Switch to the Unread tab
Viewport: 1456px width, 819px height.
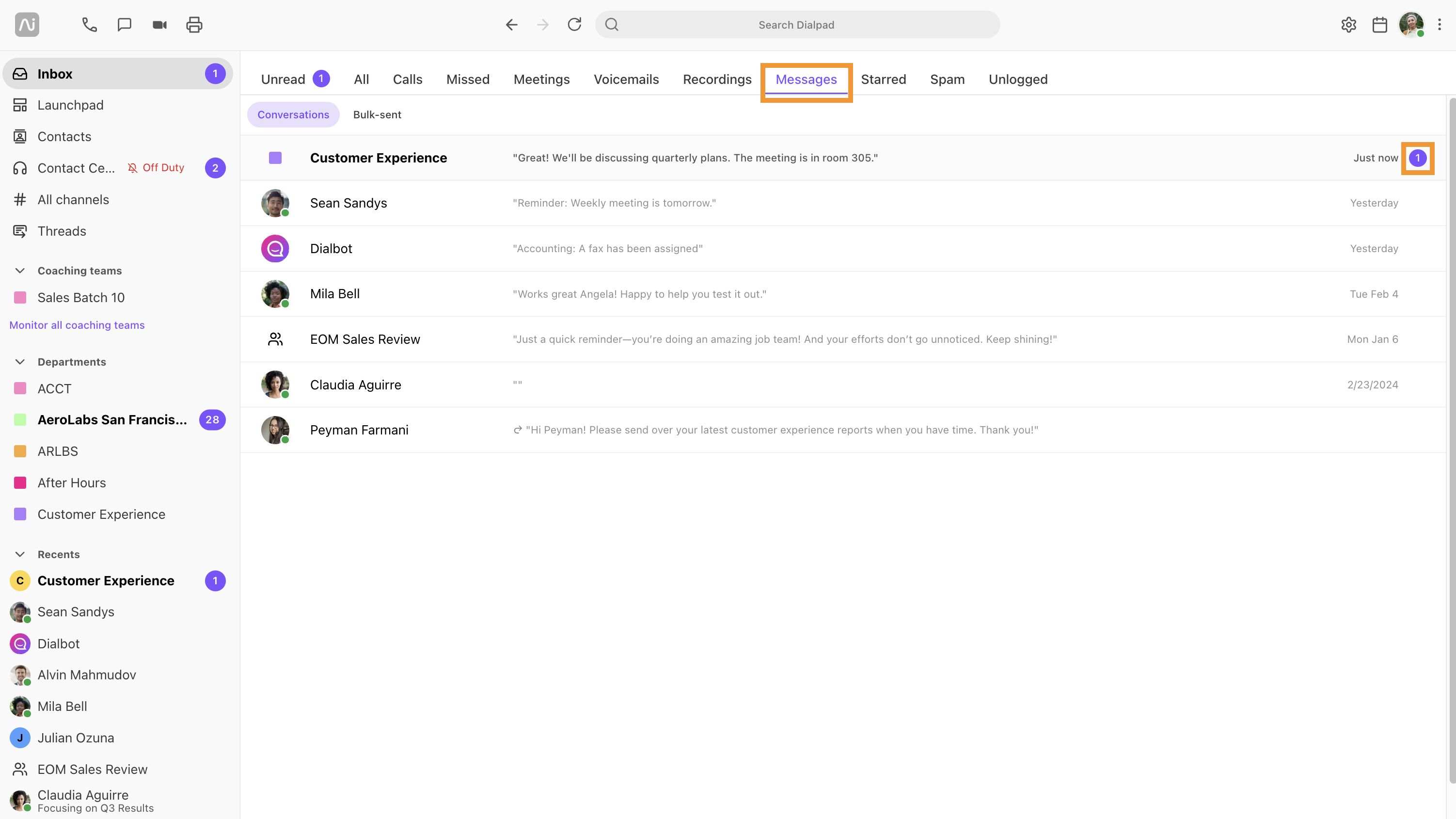click(295, 79)
